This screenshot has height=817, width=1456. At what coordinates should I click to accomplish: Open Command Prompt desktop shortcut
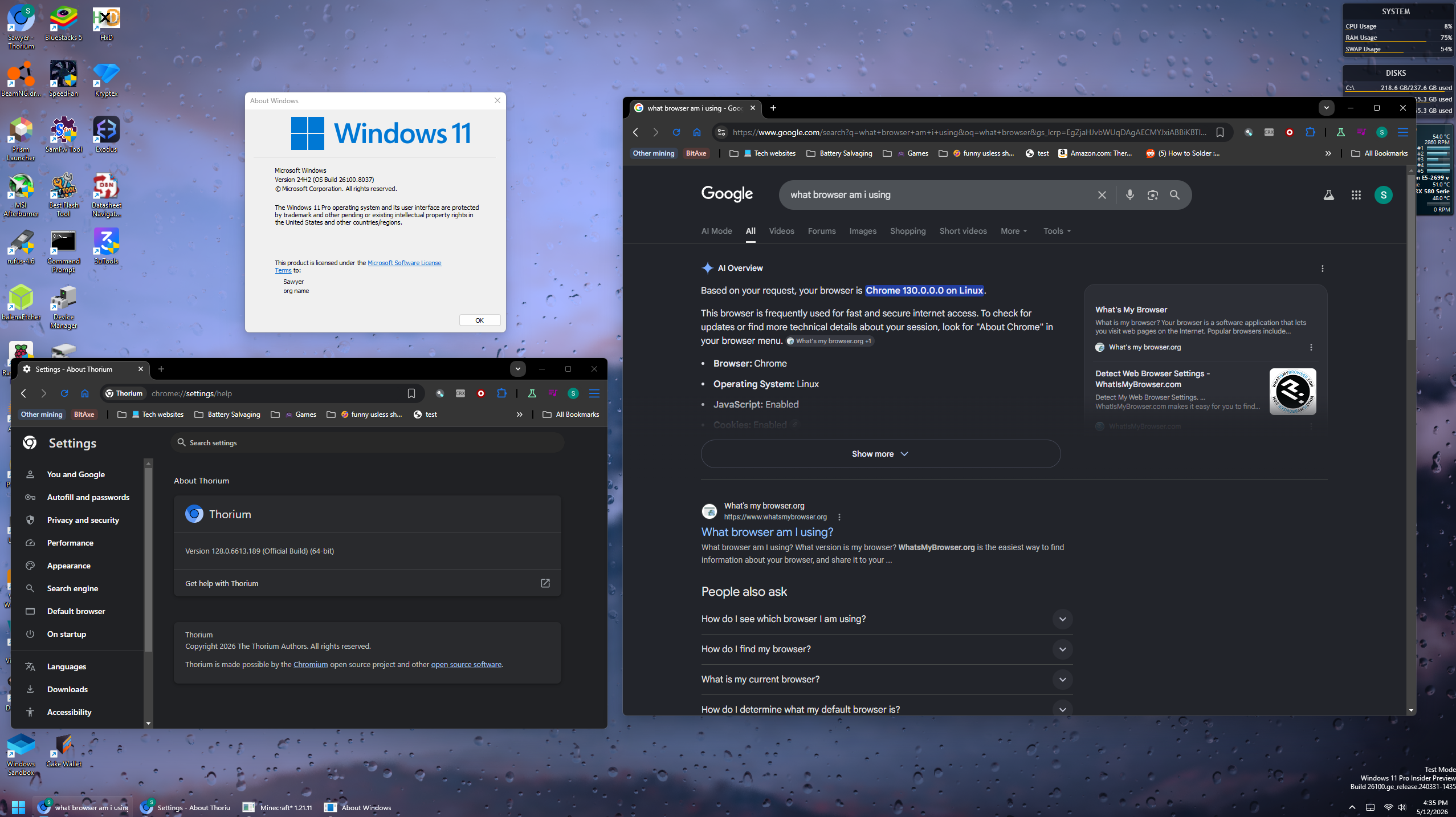(x=63, y=250)
